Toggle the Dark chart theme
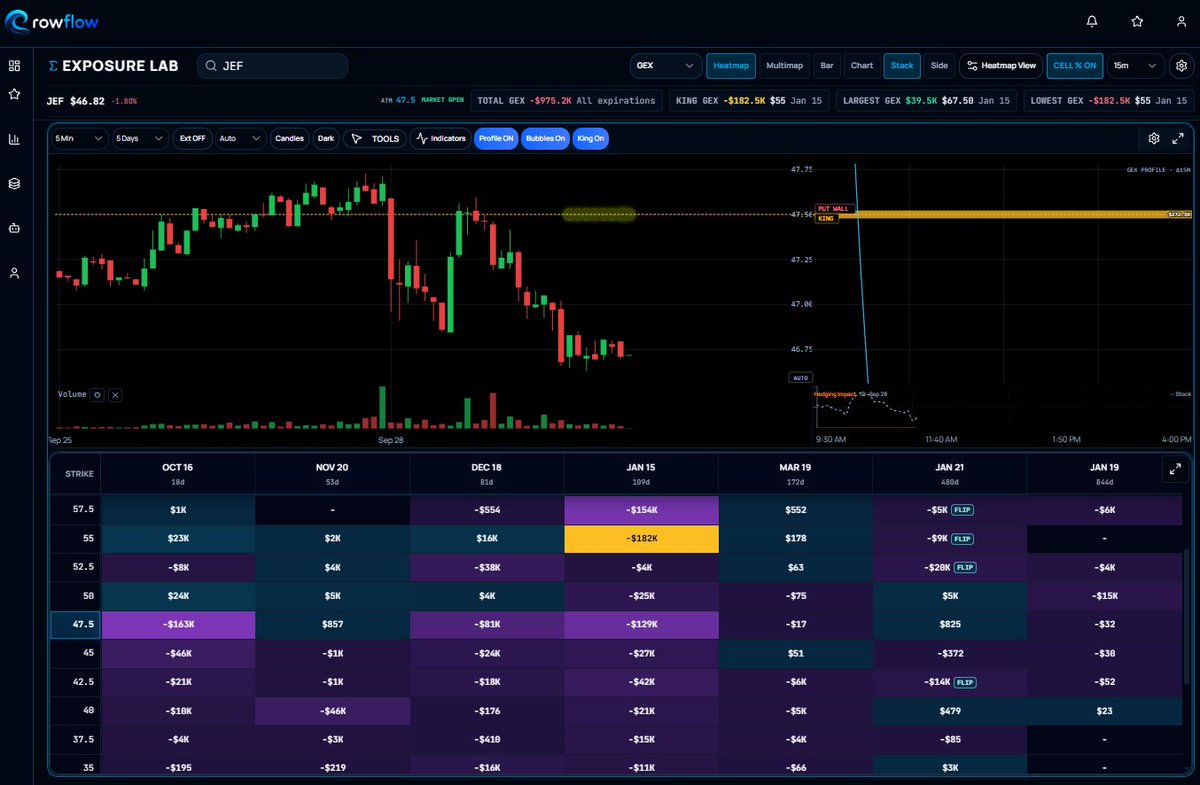The image size is (1200, 785). 326,139
